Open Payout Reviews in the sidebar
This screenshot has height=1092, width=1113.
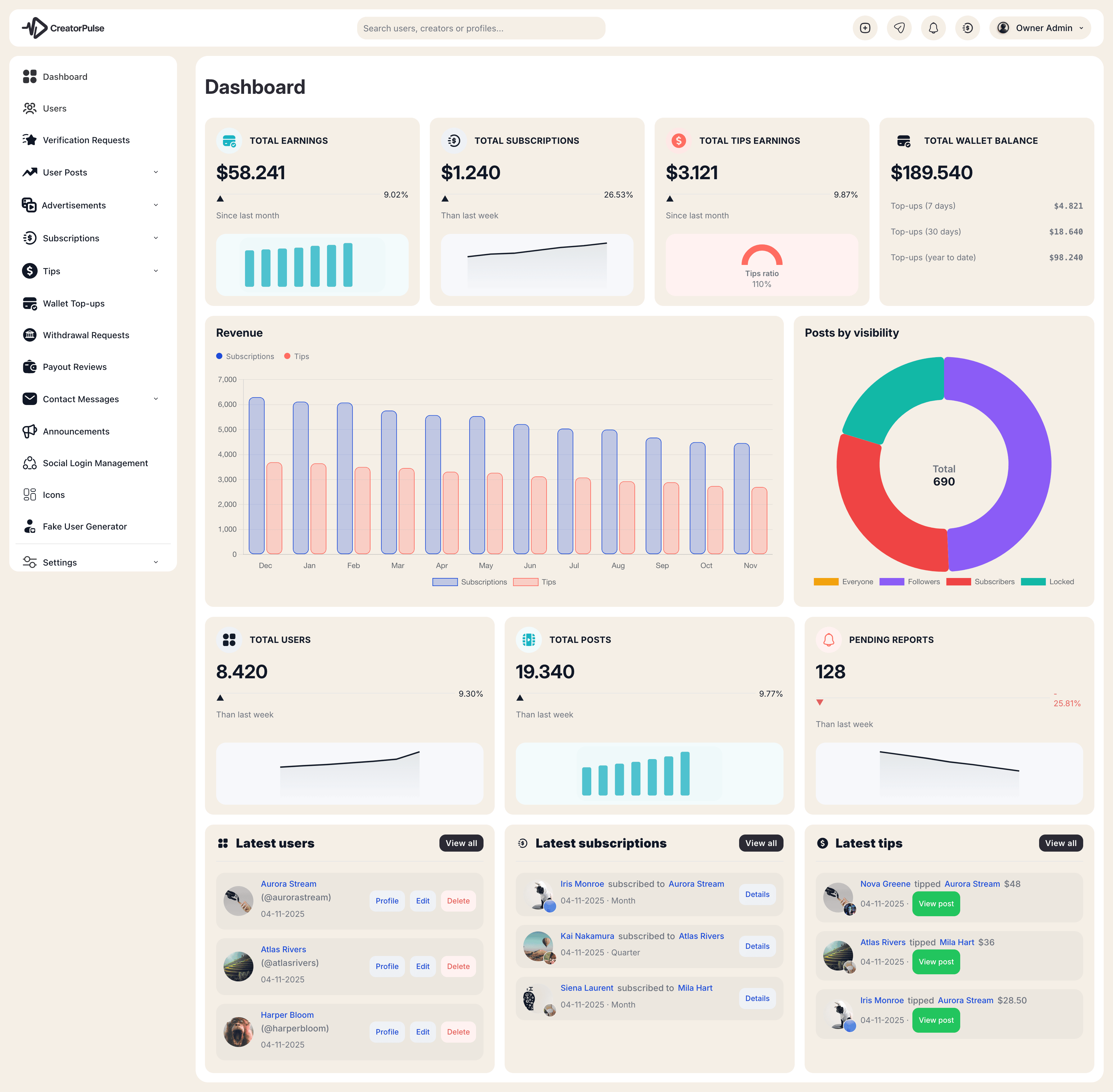pyautogui.click(x=75, y=367)
